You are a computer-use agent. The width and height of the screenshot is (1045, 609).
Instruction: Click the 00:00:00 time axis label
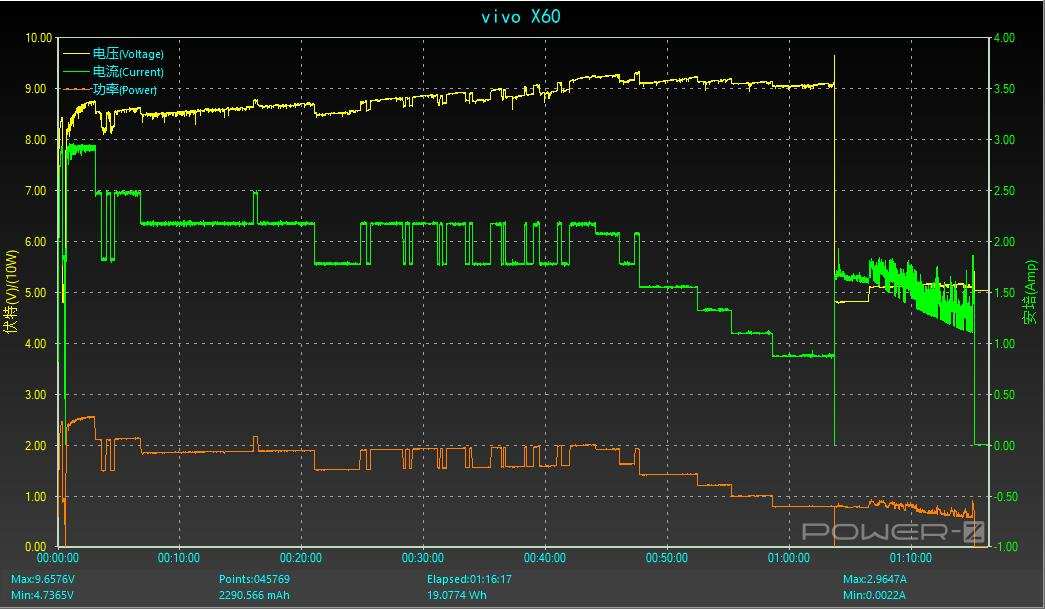(57, 558)
